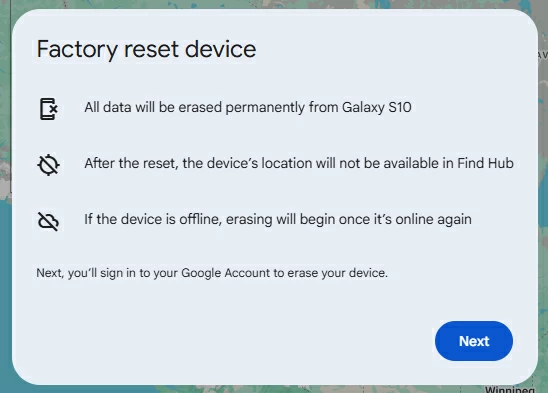Click the teal water area of map
Viewport: 548px width, 393px height.
(x=5, y=297)
